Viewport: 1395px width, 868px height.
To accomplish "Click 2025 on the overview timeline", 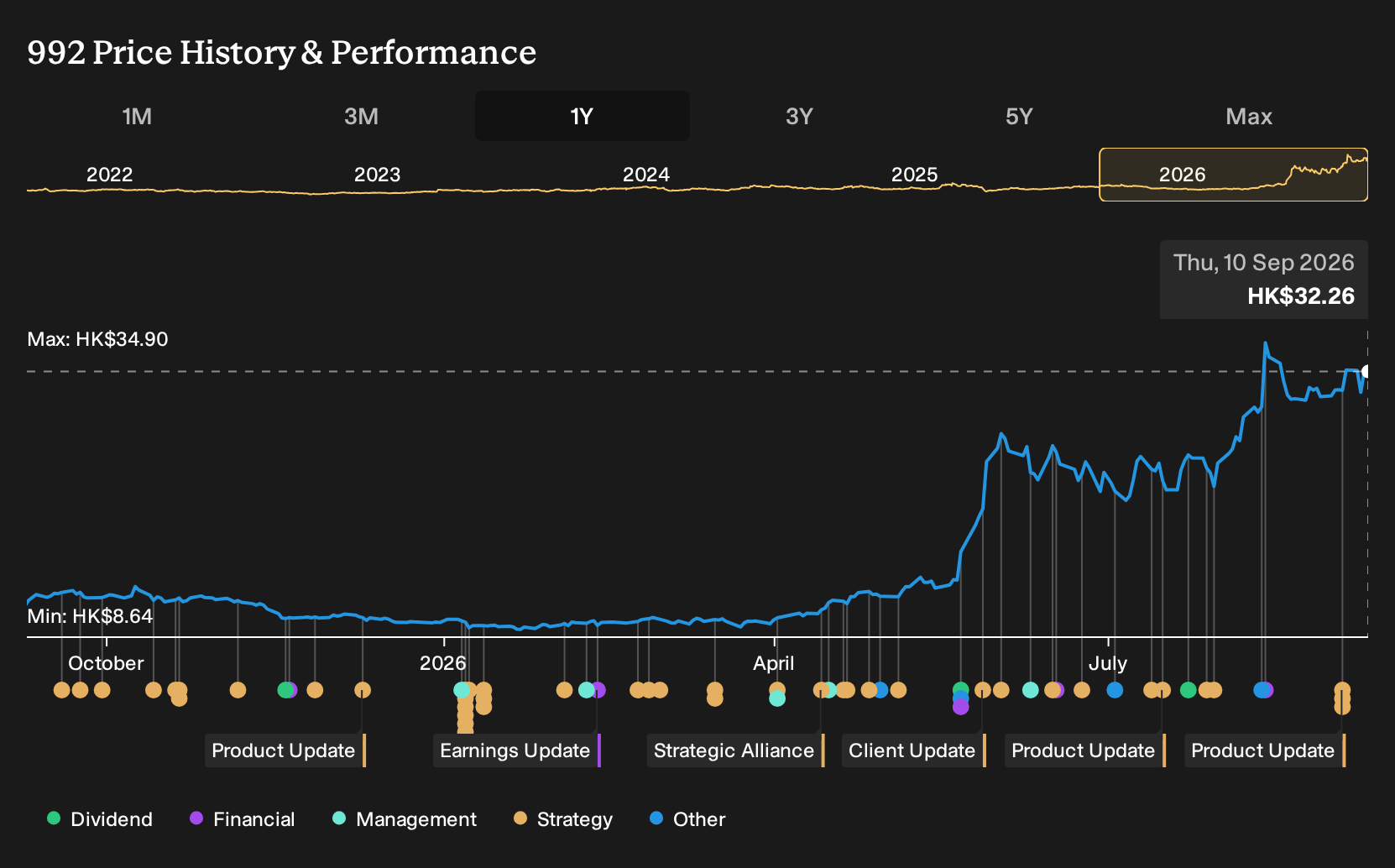I will [914, 175].
